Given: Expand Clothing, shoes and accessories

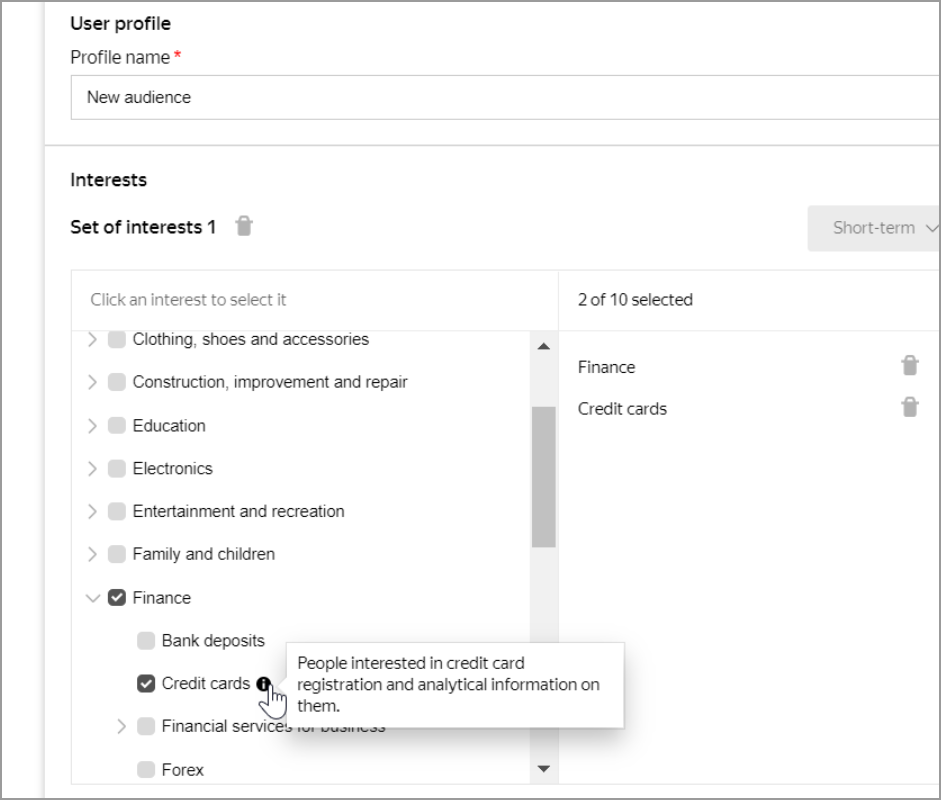Looking at the screenshot, I should coord(93,340).
